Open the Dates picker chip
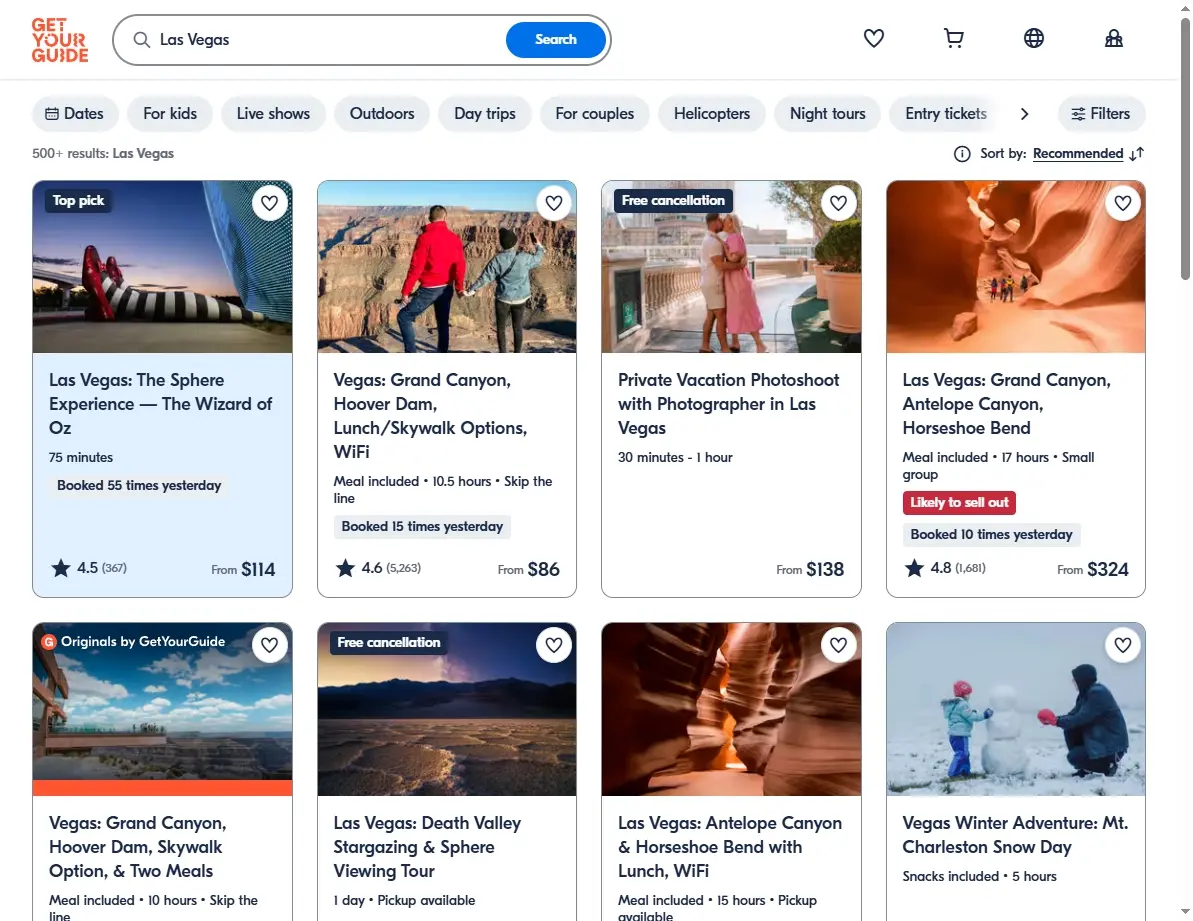Viewport: 1193px width, 921px height. (75, 114)
